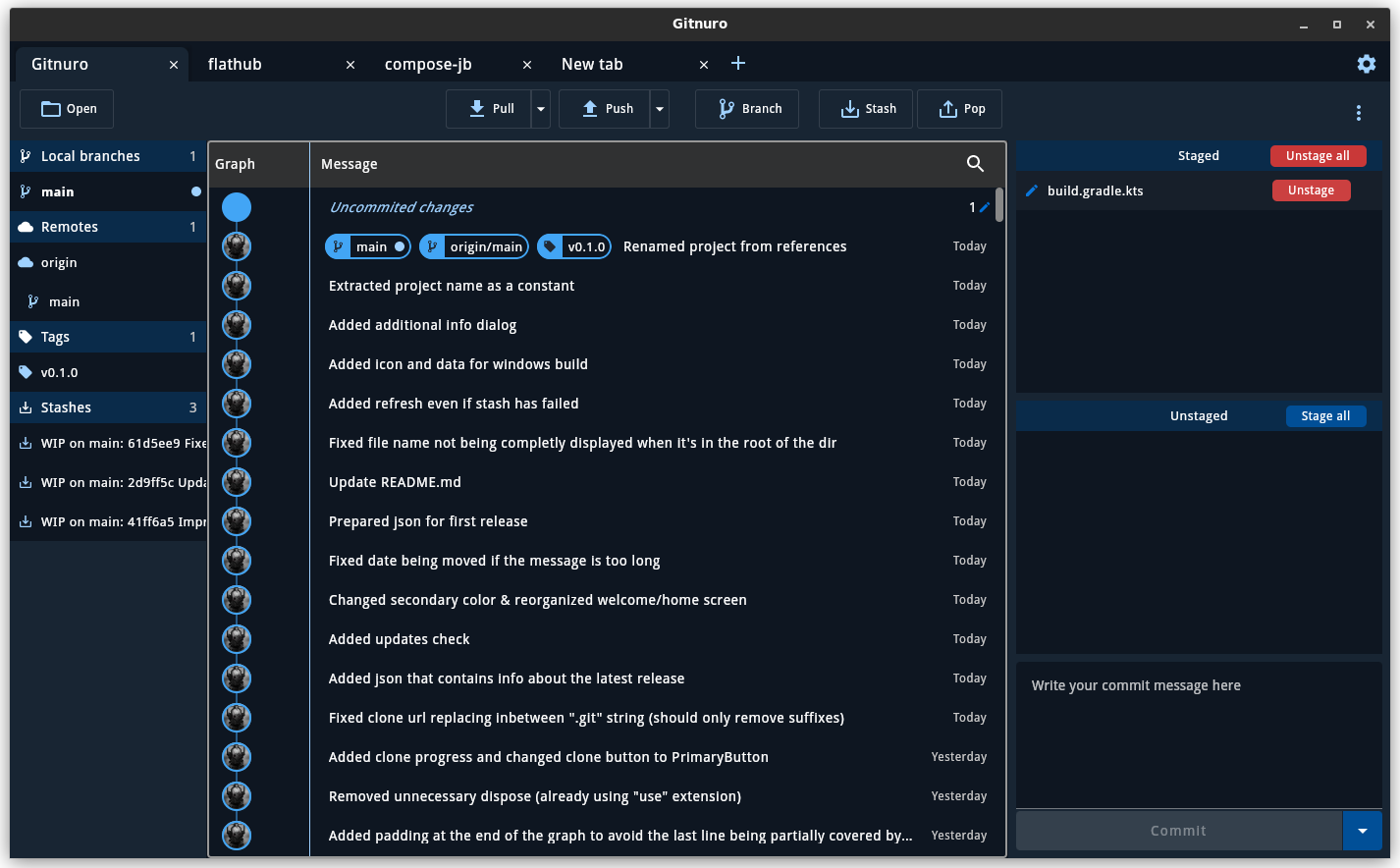
Task: Click the pencil icon beside build.gradle.kts
Action: click(x=1032, y=190)
